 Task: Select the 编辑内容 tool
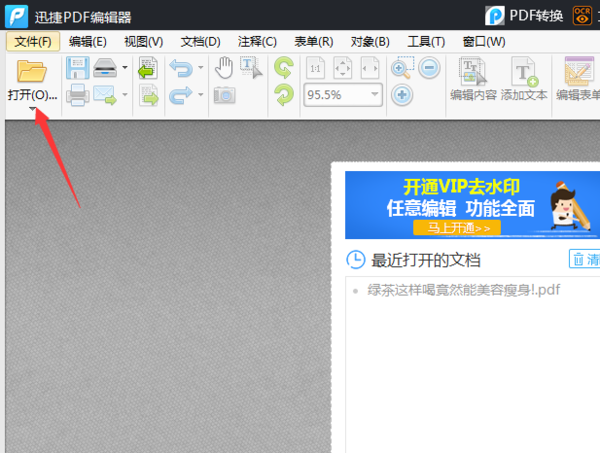(473, 79)
